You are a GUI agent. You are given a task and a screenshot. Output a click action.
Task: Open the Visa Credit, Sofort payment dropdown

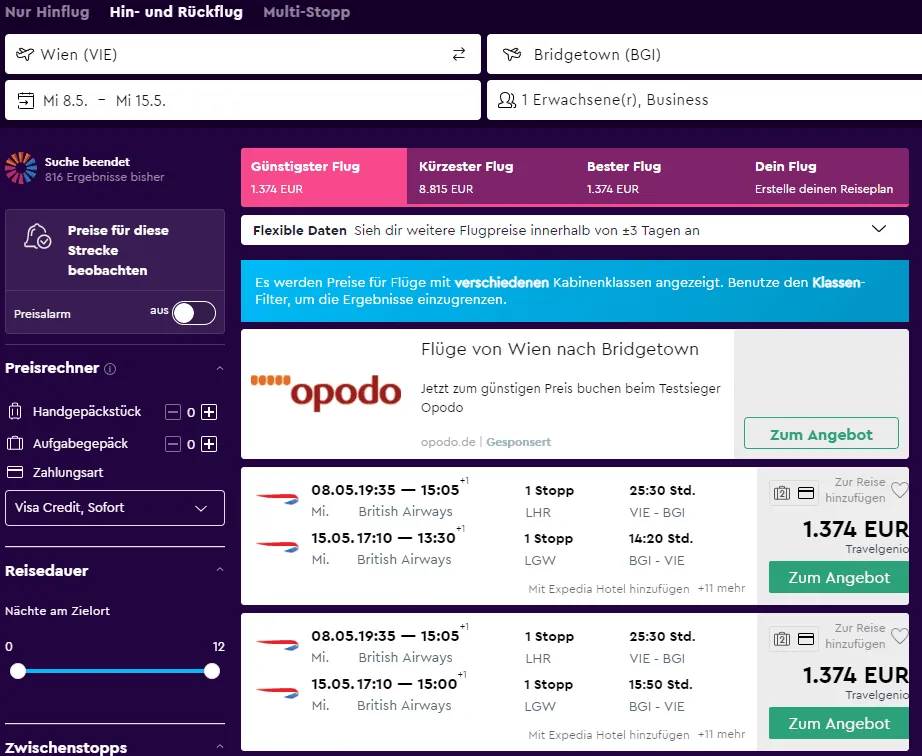point(115,508)
